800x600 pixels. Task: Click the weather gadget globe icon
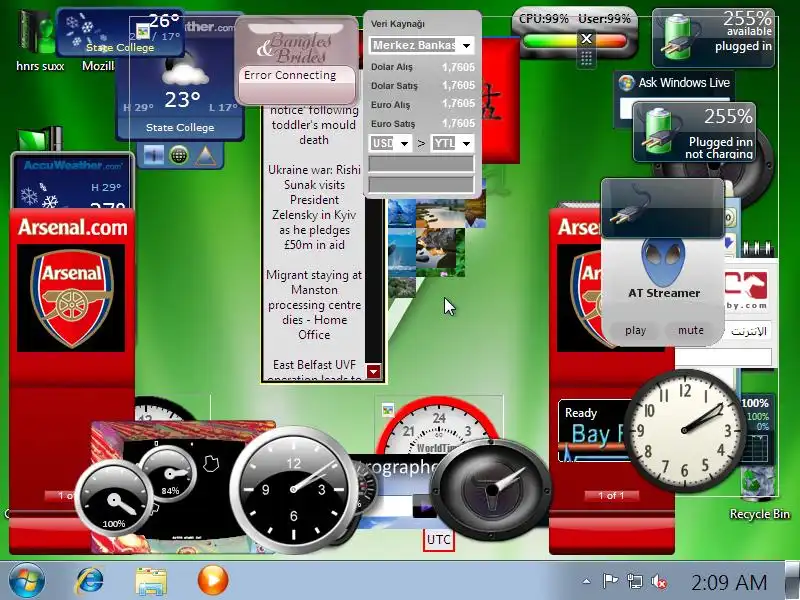179,155
